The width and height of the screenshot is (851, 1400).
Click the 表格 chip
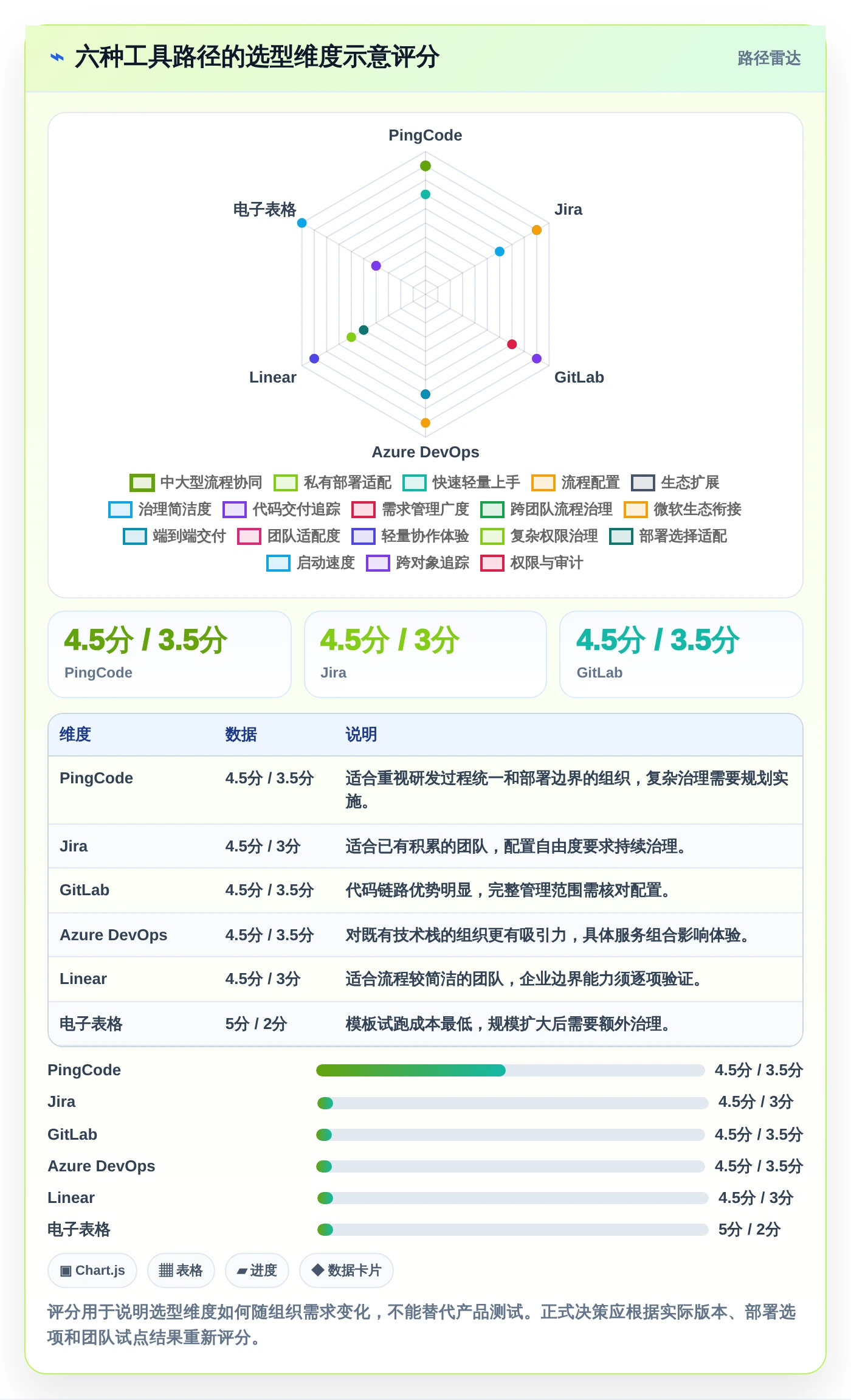(181, 1270)
